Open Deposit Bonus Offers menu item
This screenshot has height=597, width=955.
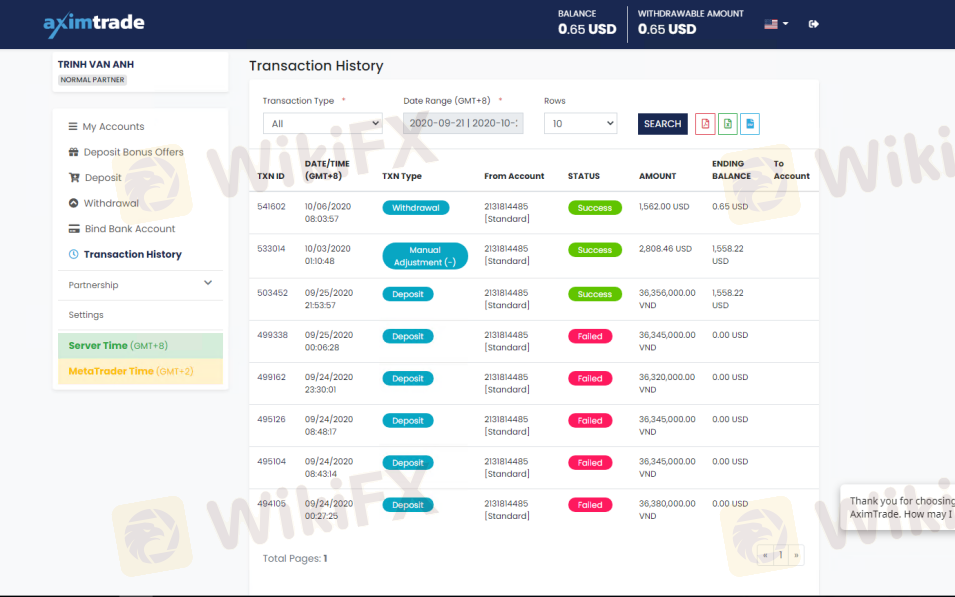click(x=133, y=152)
